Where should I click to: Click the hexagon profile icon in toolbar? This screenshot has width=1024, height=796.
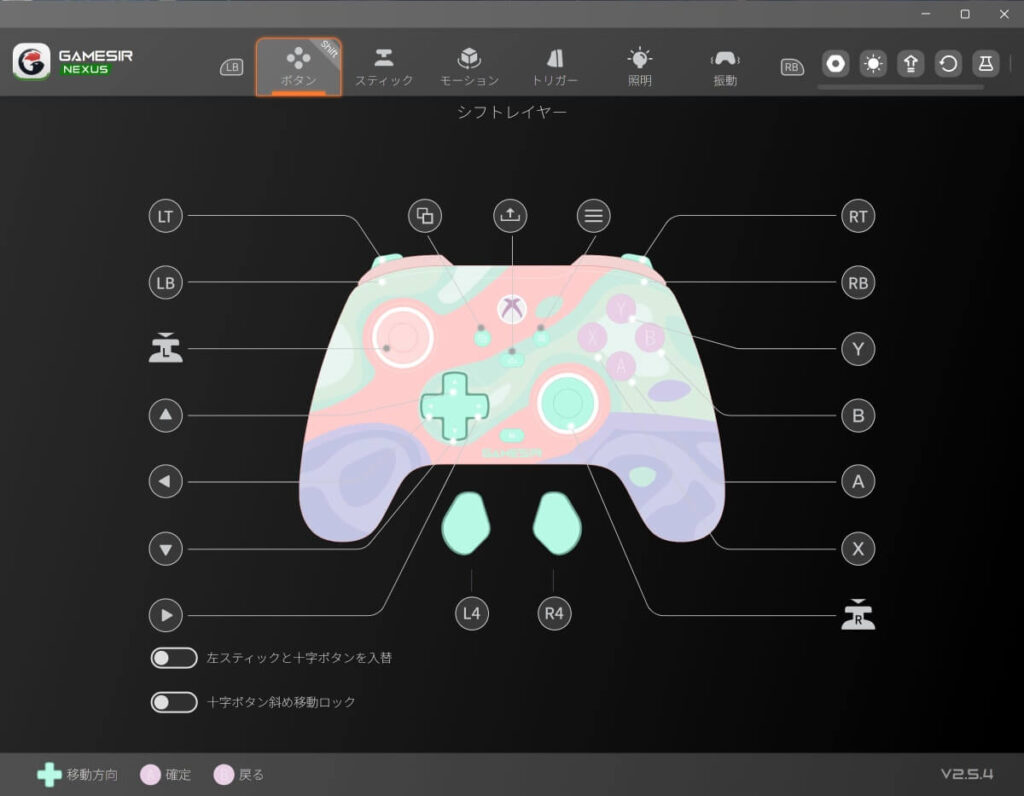click(835, 64)
